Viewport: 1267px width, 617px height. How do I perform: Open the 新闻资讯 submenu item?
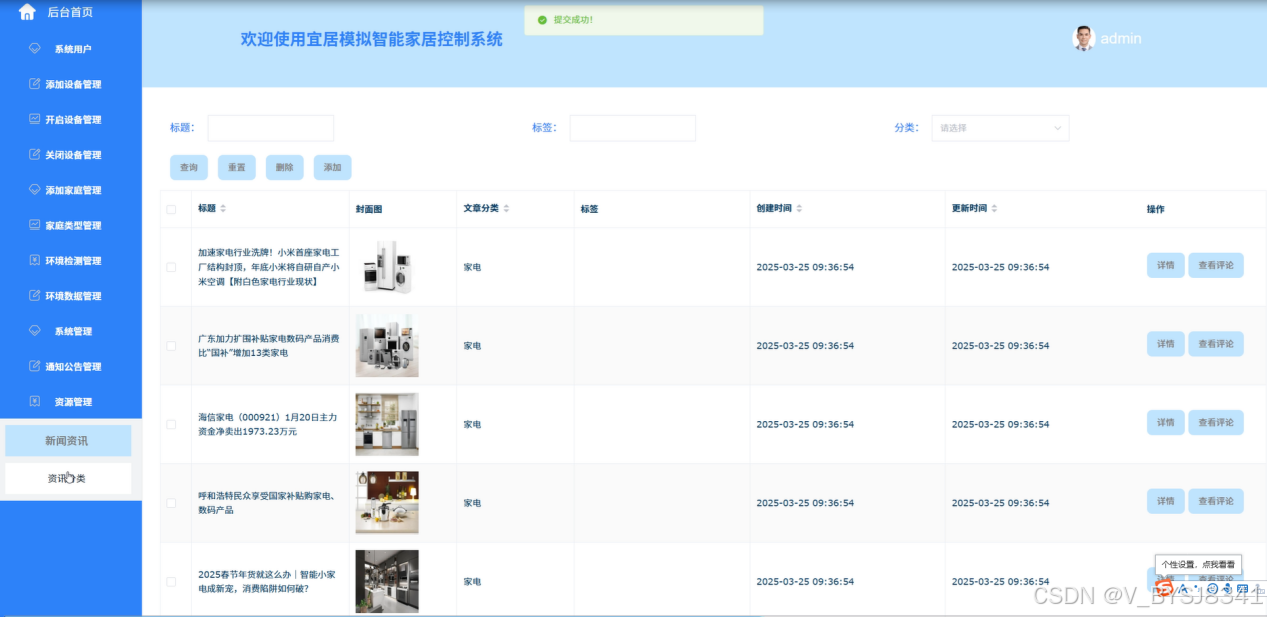click(68, 441)
